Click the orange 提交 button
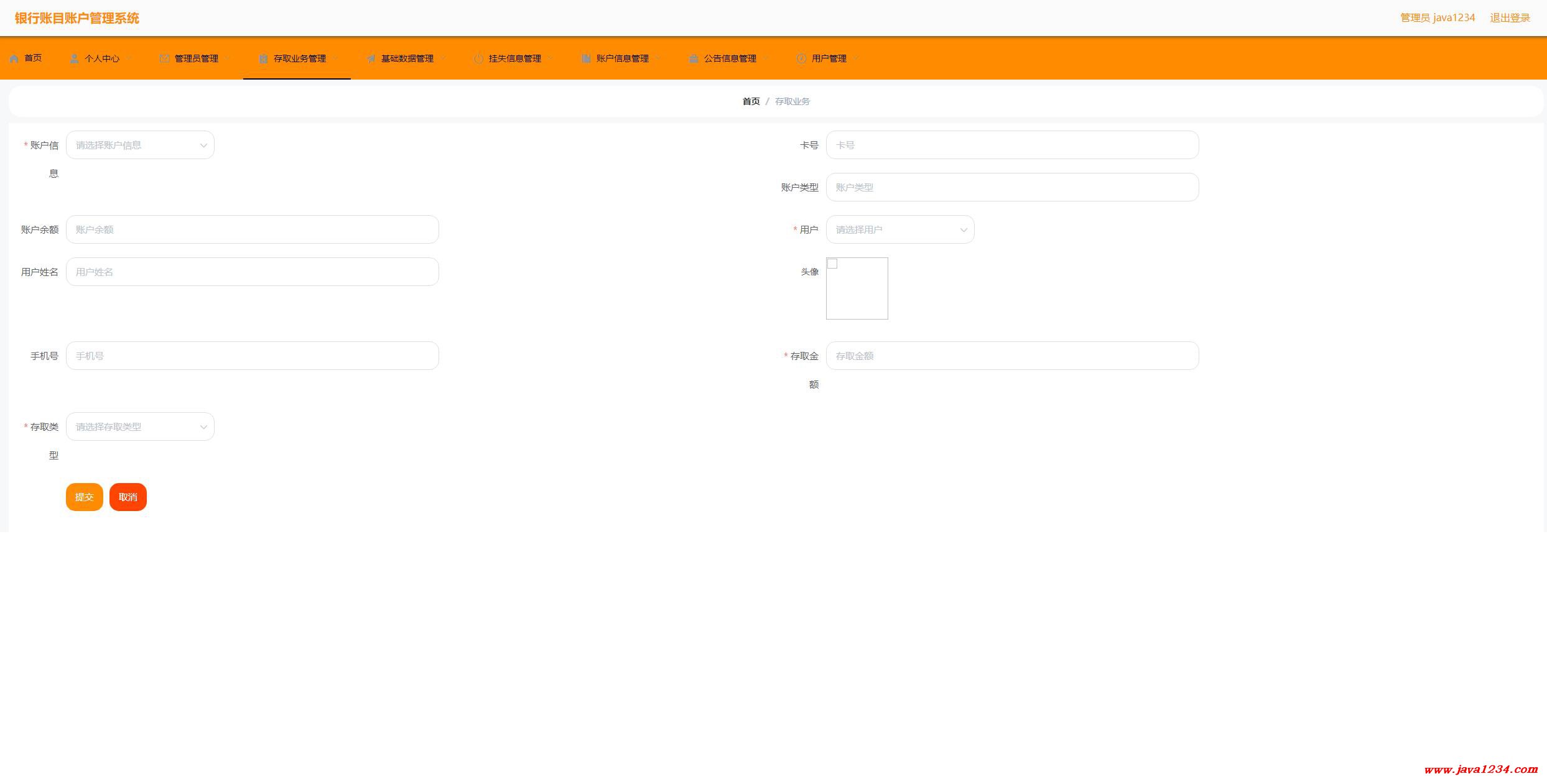Viewport: 1547px width, 784px height. [84, 497]
